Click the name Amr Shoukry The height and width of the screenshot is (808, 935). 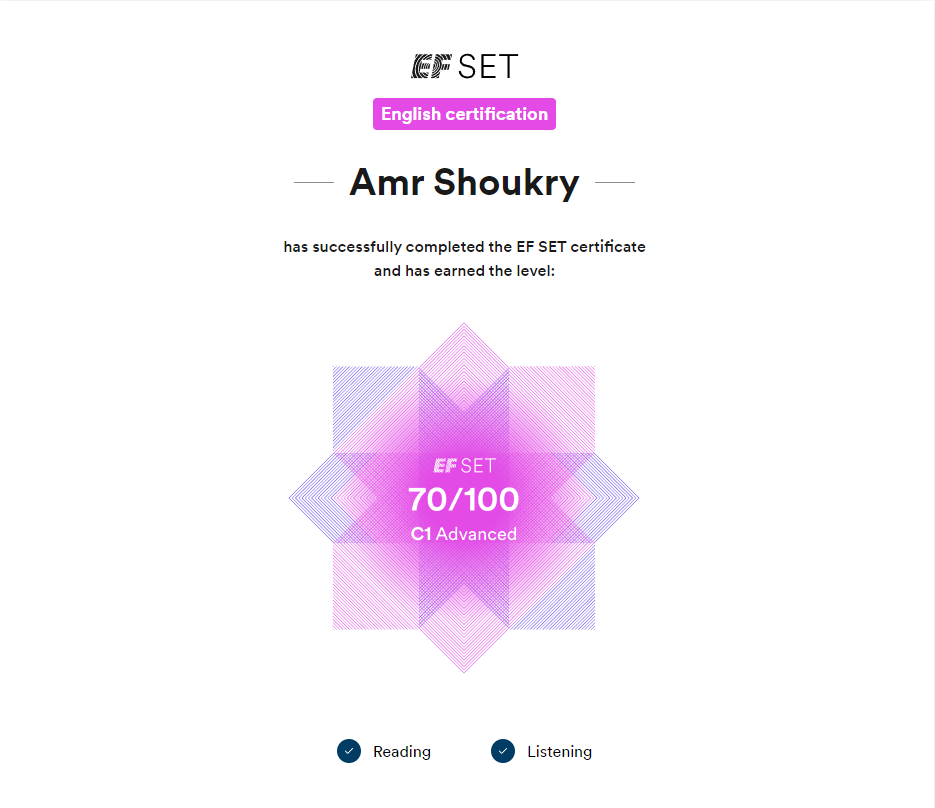click(x=464, y=183)
